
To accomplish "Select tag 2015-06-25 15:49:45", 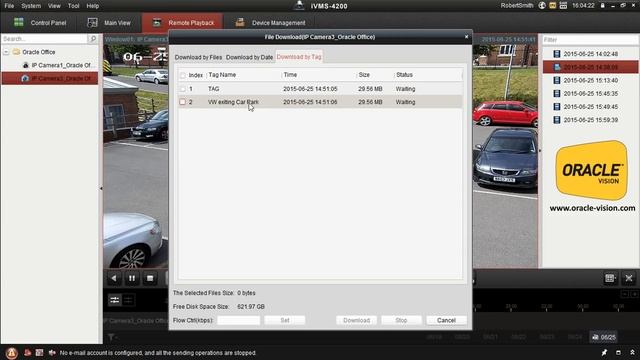I will tap(590, 107).
